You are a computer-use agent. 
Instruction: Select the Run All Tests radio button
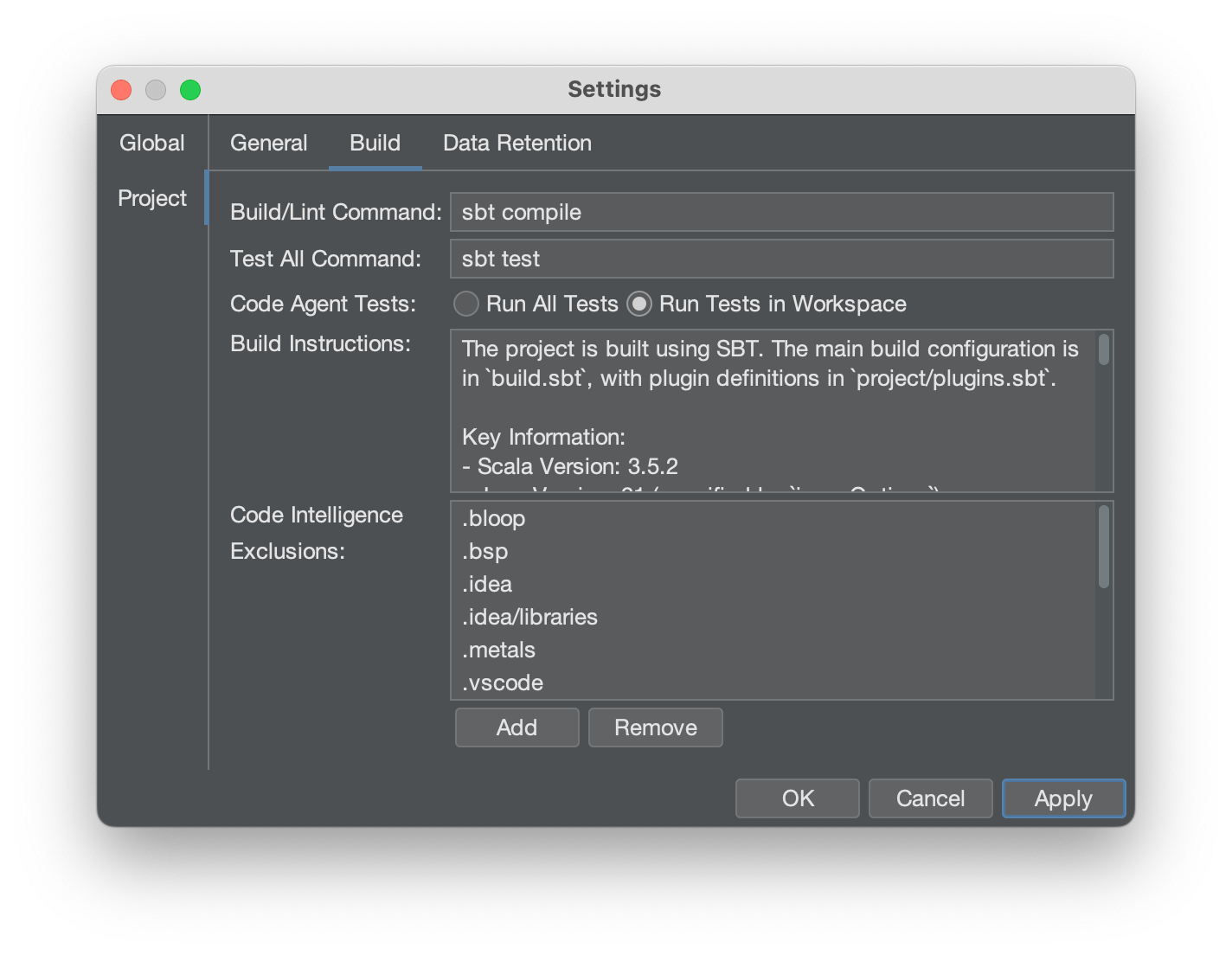(x=466, y=304)
